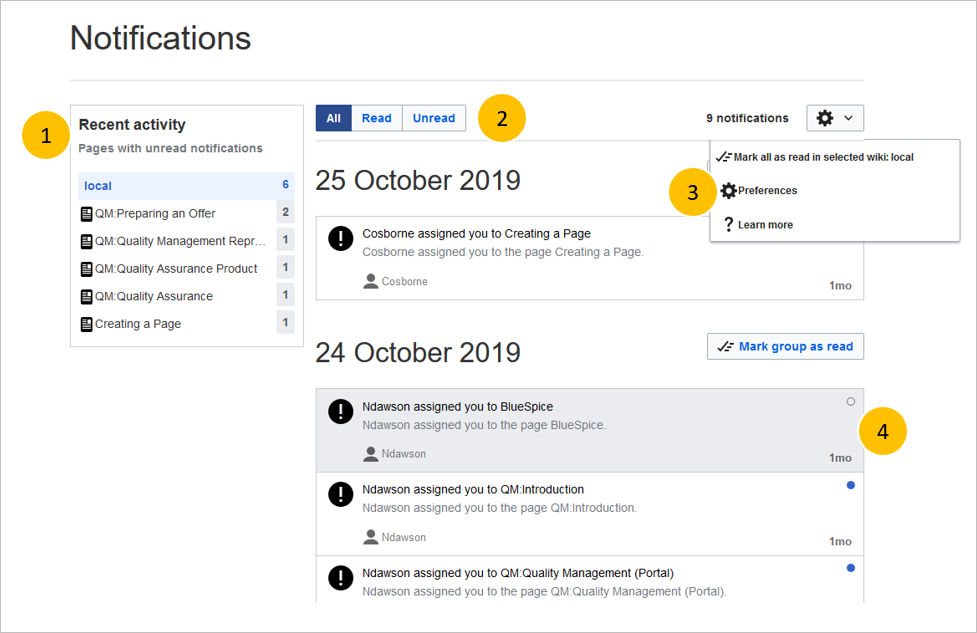Click the double-check icon in Mark group as read
The width and height of the screenshot is (977, 633).
[725, 346]
